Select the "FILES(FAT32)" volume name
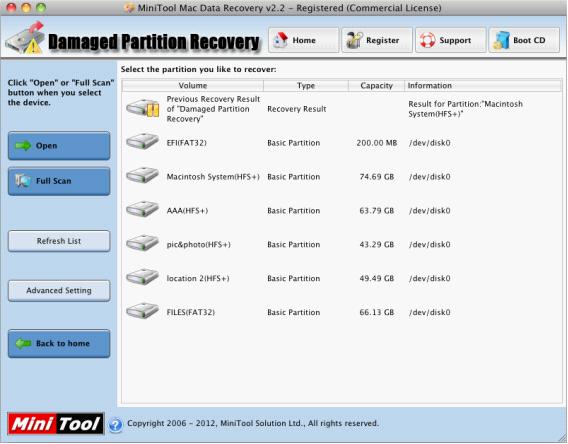This screenshot has height=444, width=568. [x=191, y=312]
